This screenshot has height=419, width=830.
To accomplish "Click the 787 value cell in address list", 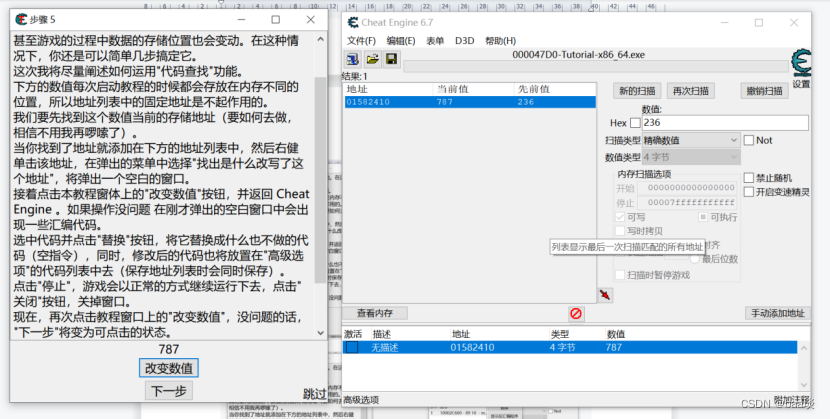I will [614, 348].
